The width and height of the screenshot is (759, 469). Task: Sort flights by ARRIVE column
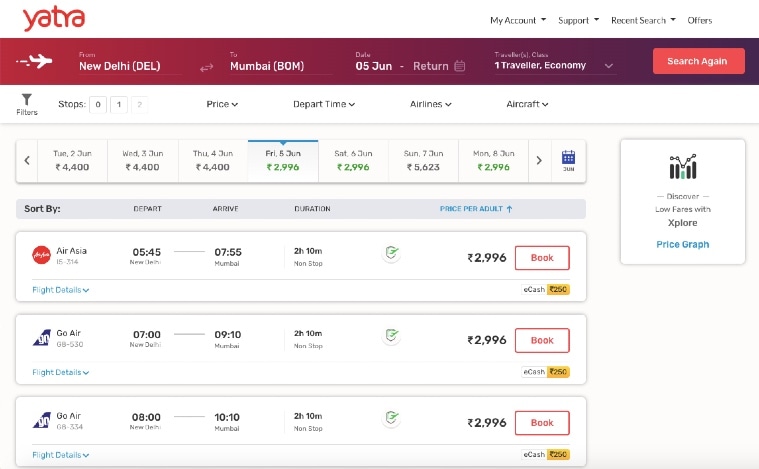click(225, 209)
